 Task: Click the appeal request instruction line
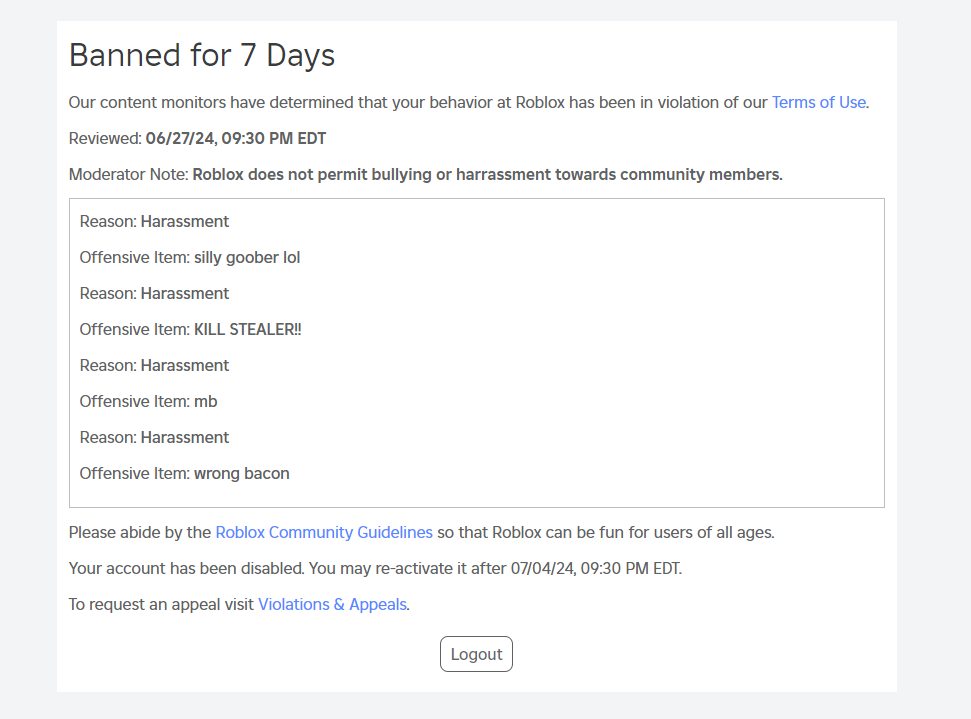tap(236, 604)
